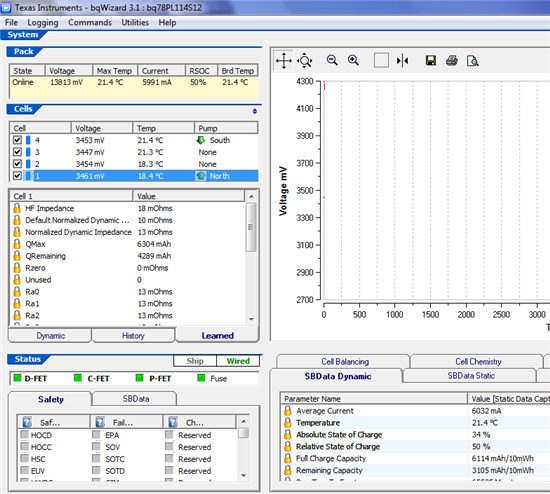Screen dimensions: 550x494
Task: Select the zoom region tool in chart toolbar
Action: pyautogui.click(x=304, y=61)
